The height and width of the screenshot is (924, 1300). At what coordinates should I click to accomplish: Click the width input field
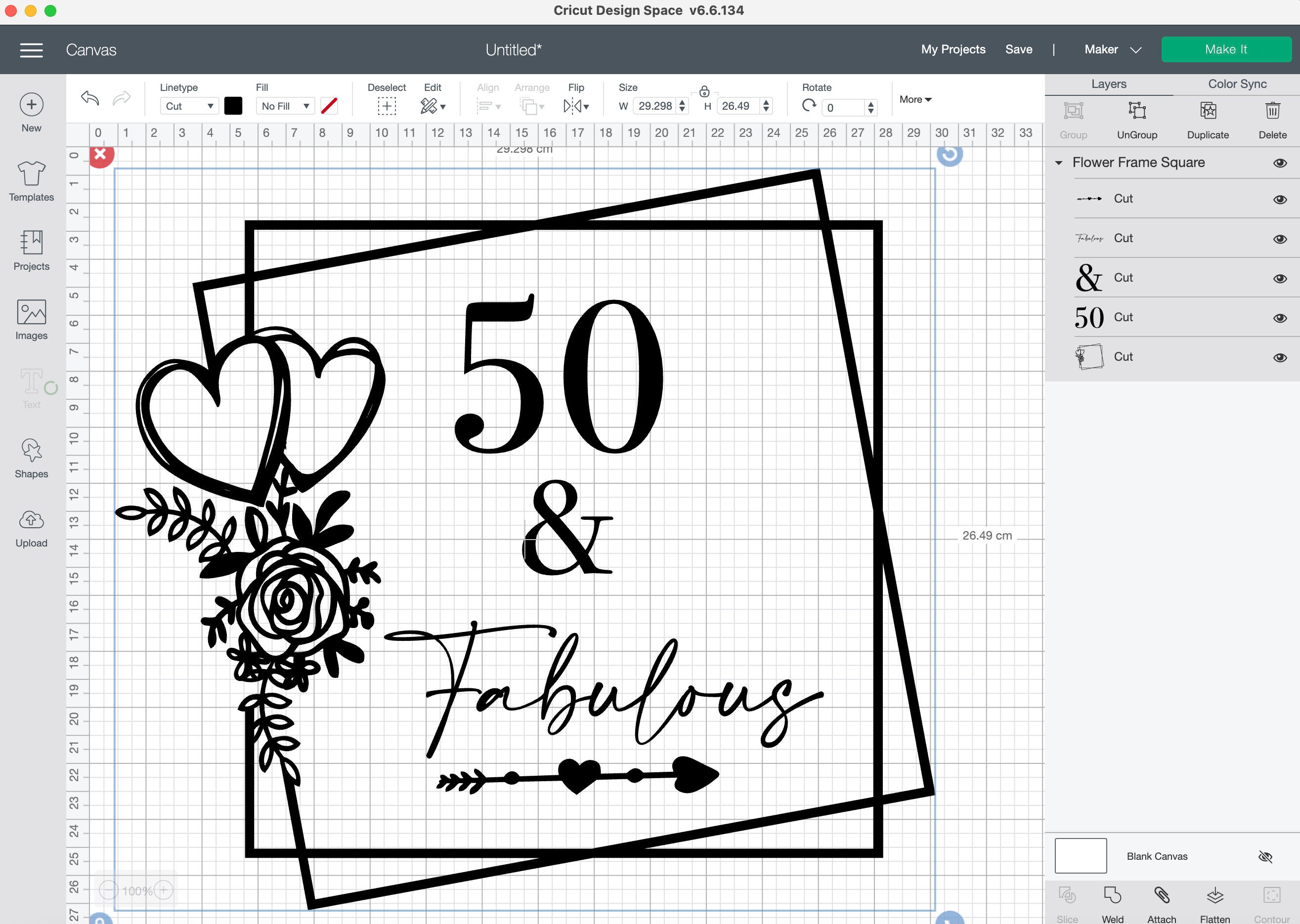click(656, 106)
